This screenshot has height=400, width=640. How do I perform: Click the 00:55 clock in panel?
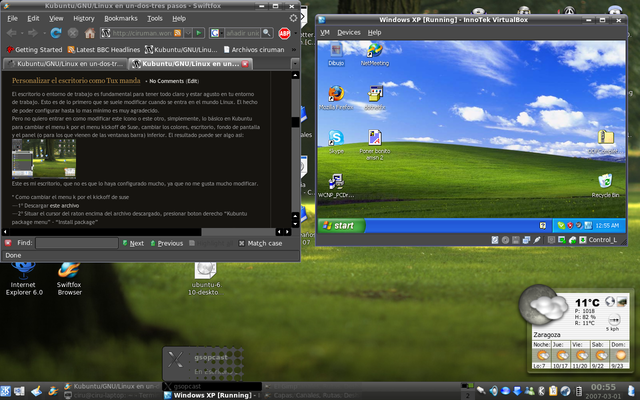click(603, 387)
